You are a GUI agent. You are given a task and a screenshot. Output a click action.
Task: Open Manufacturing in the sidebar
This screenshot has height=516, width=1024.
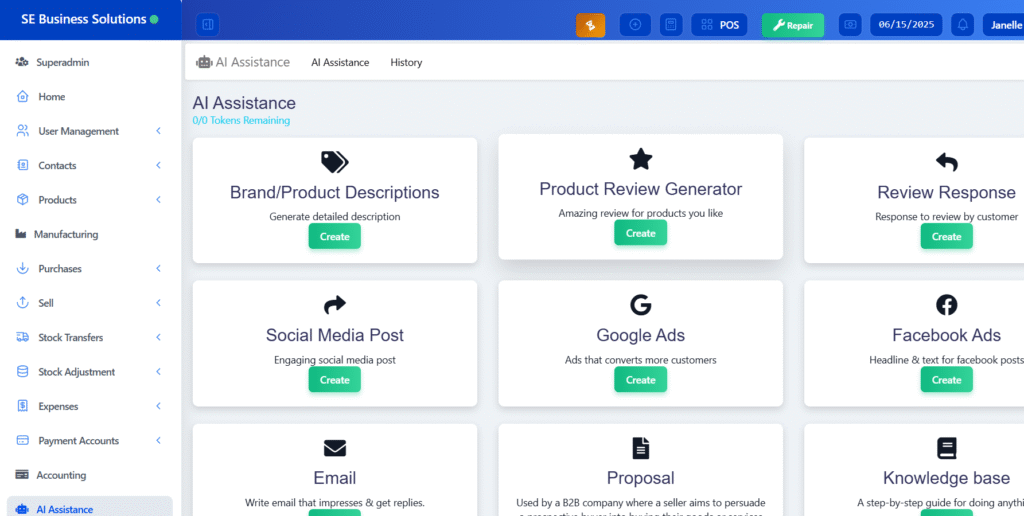pyautogui.click(x=66, y=234)
